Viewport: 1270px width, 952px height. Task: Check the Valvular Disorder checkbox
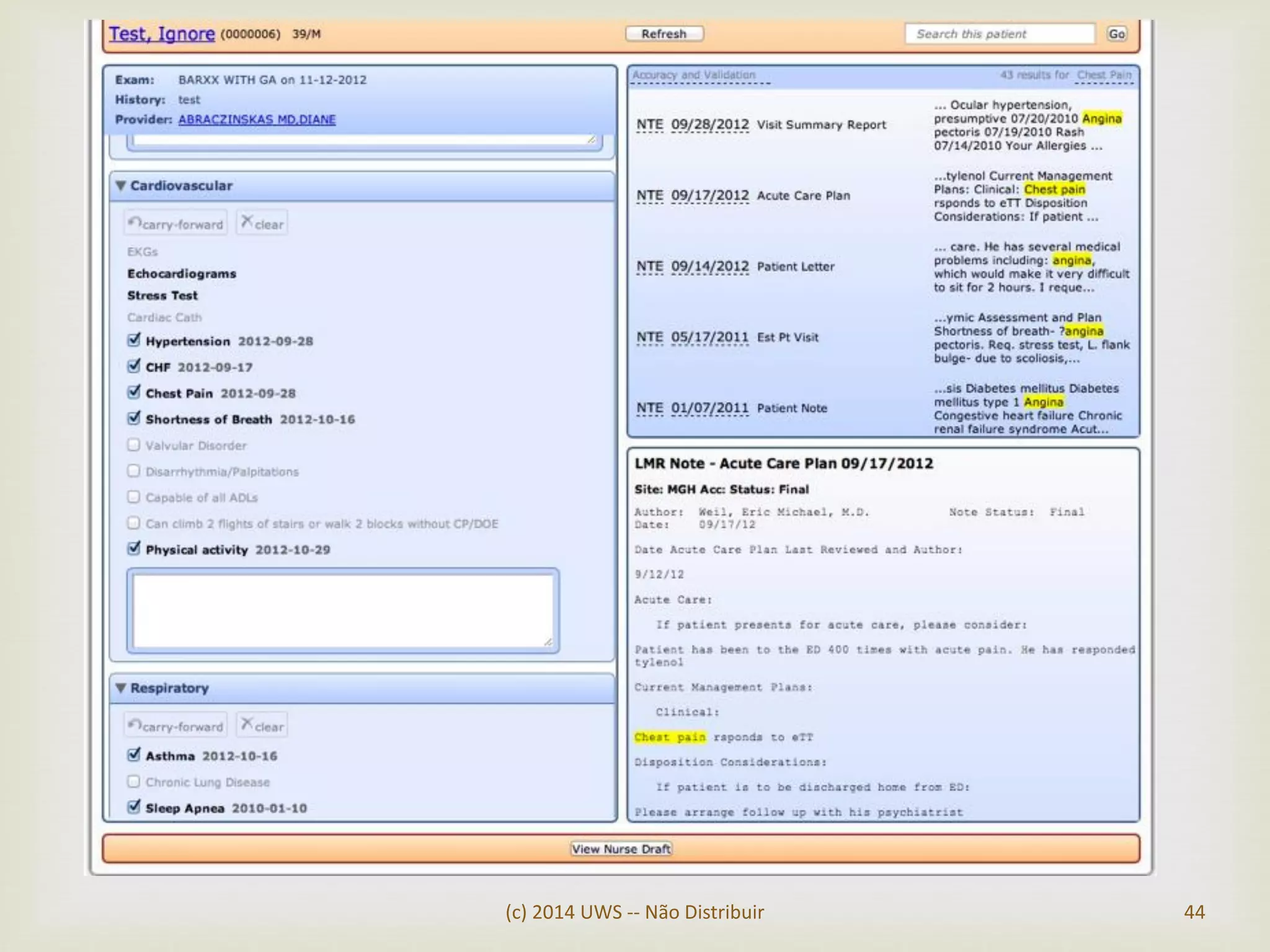(133, 445)
